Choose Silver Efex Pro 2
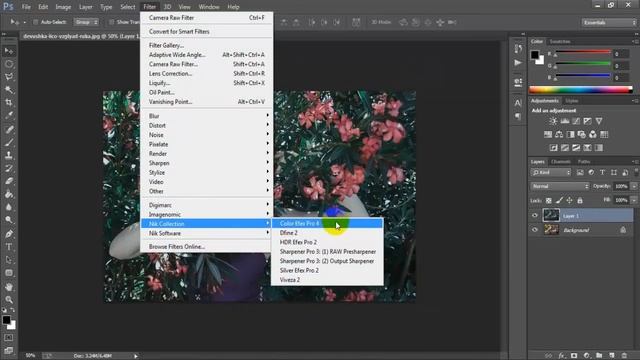640x360 pixels. pyautogui.click(x=327, y=270)
